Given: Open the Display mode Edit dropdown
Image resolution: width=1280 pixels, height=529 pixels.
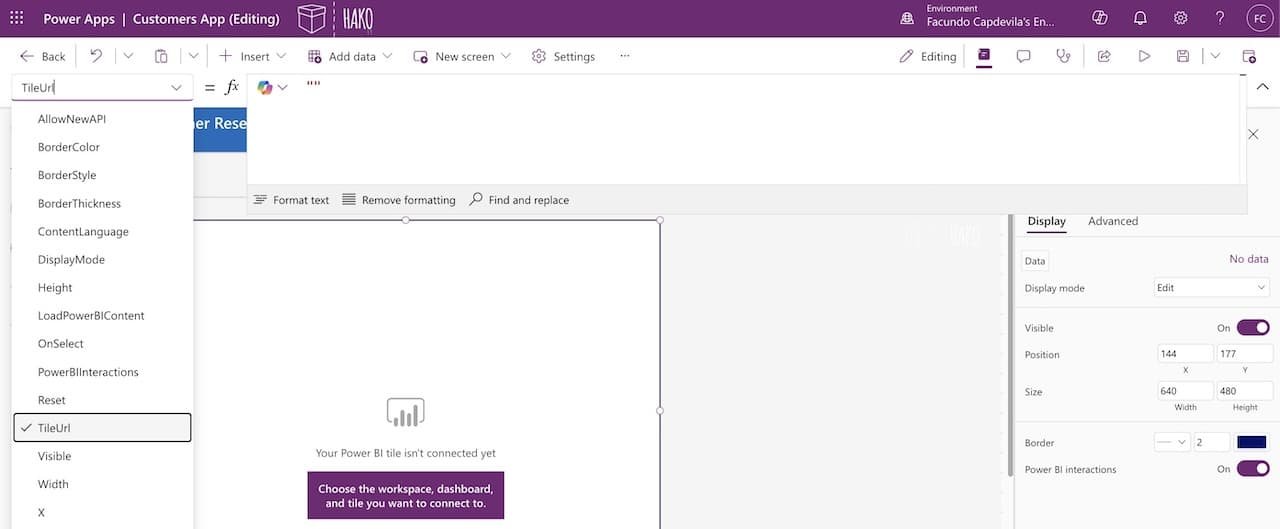Looking at the screenshot, I should coord(1211,287).
